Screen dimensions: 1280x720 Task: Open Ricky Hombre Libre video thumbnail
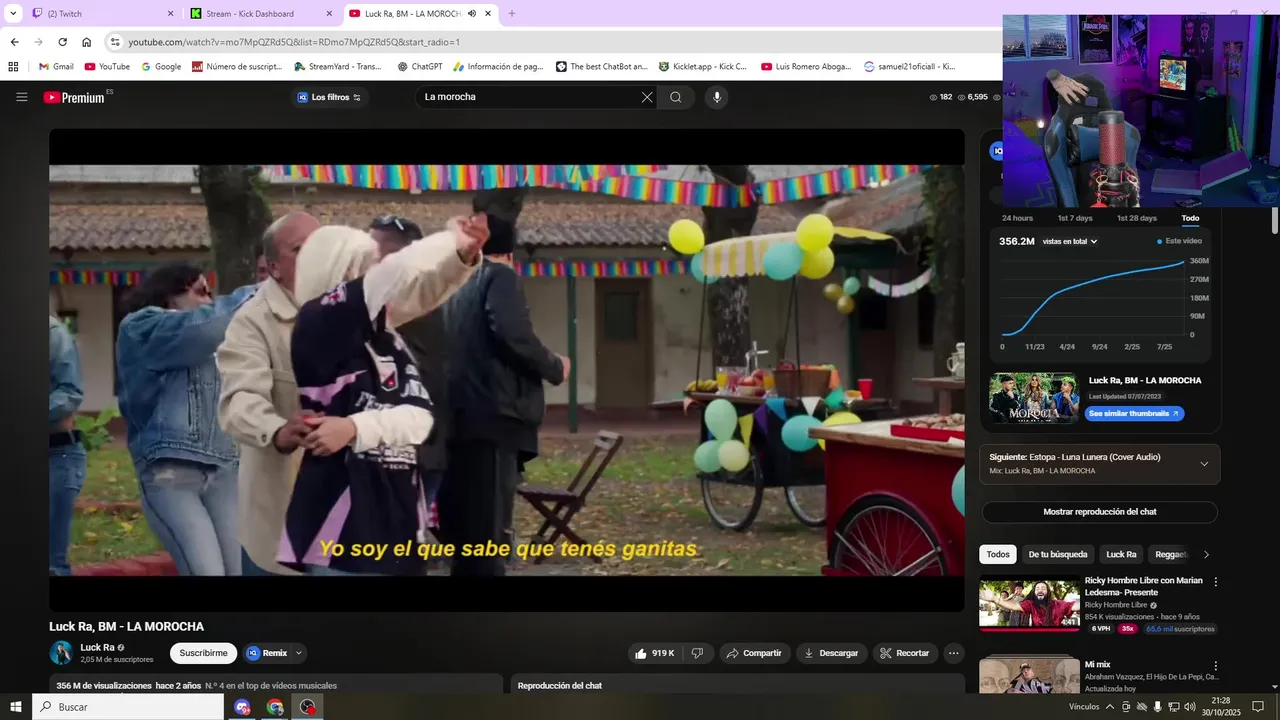pyautogui.click(x=1029, y=603)
